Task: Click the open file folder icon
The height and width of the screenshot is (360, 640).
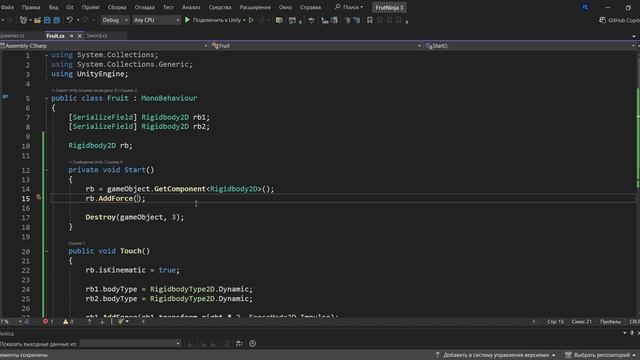Action: click(x=37, y=20)
